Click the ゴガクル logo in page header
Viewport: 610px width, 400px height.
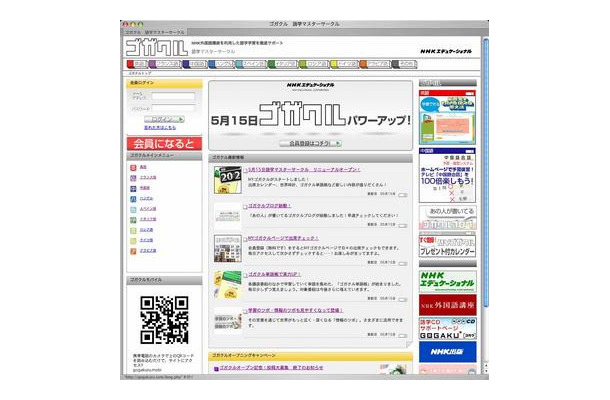click(156, 48)
